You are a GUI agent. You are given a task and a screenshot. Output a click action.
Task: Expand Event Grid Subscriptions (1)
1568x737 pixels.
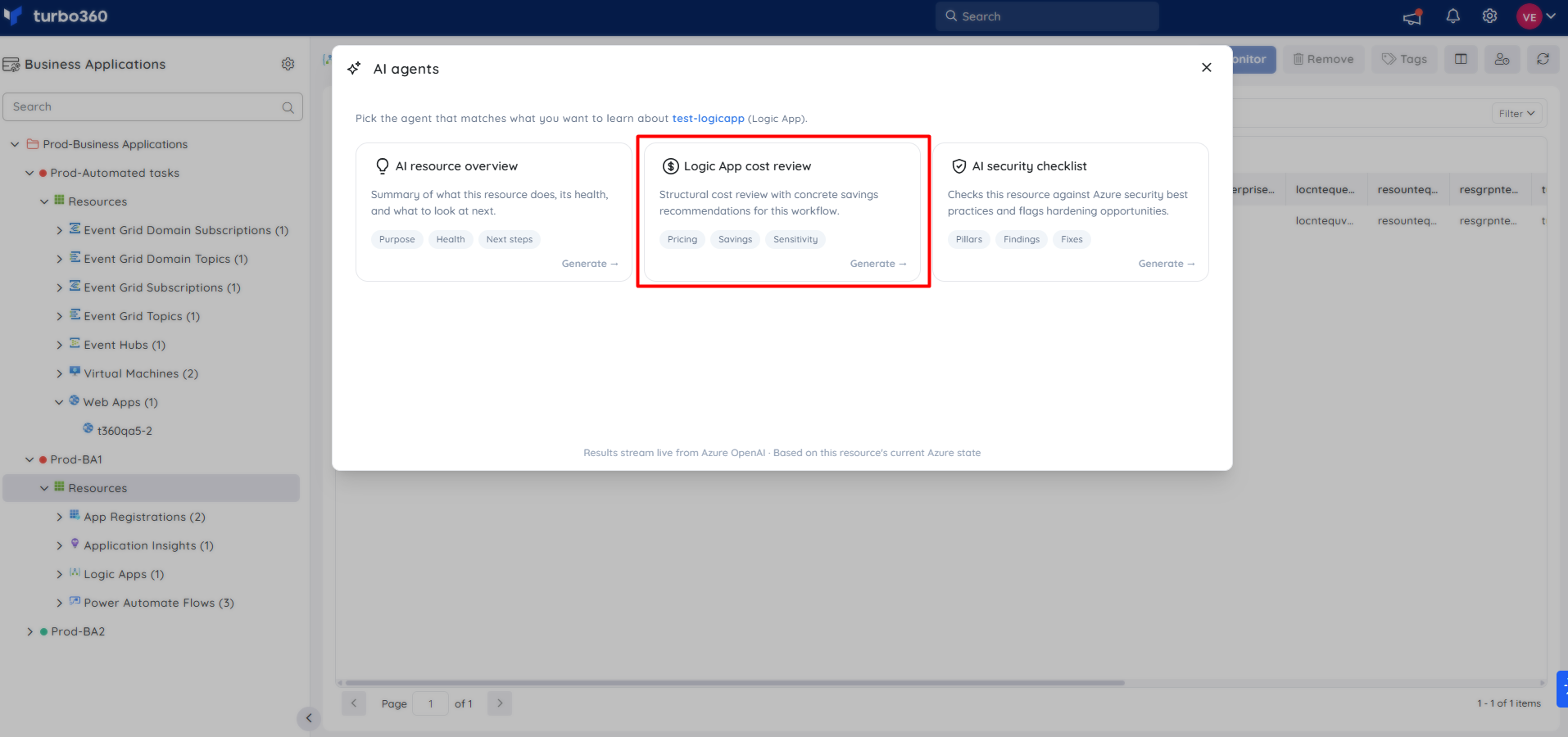click(x=59, y=288)
